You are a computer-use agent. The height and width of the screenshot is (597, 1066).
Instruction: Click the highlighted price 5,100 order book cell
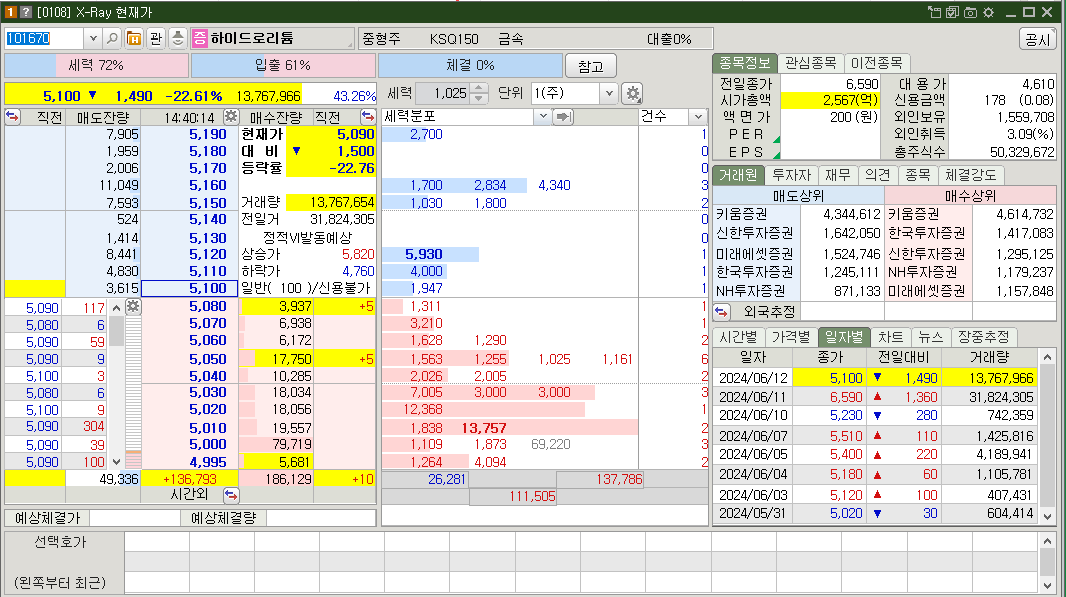[189, 288]
